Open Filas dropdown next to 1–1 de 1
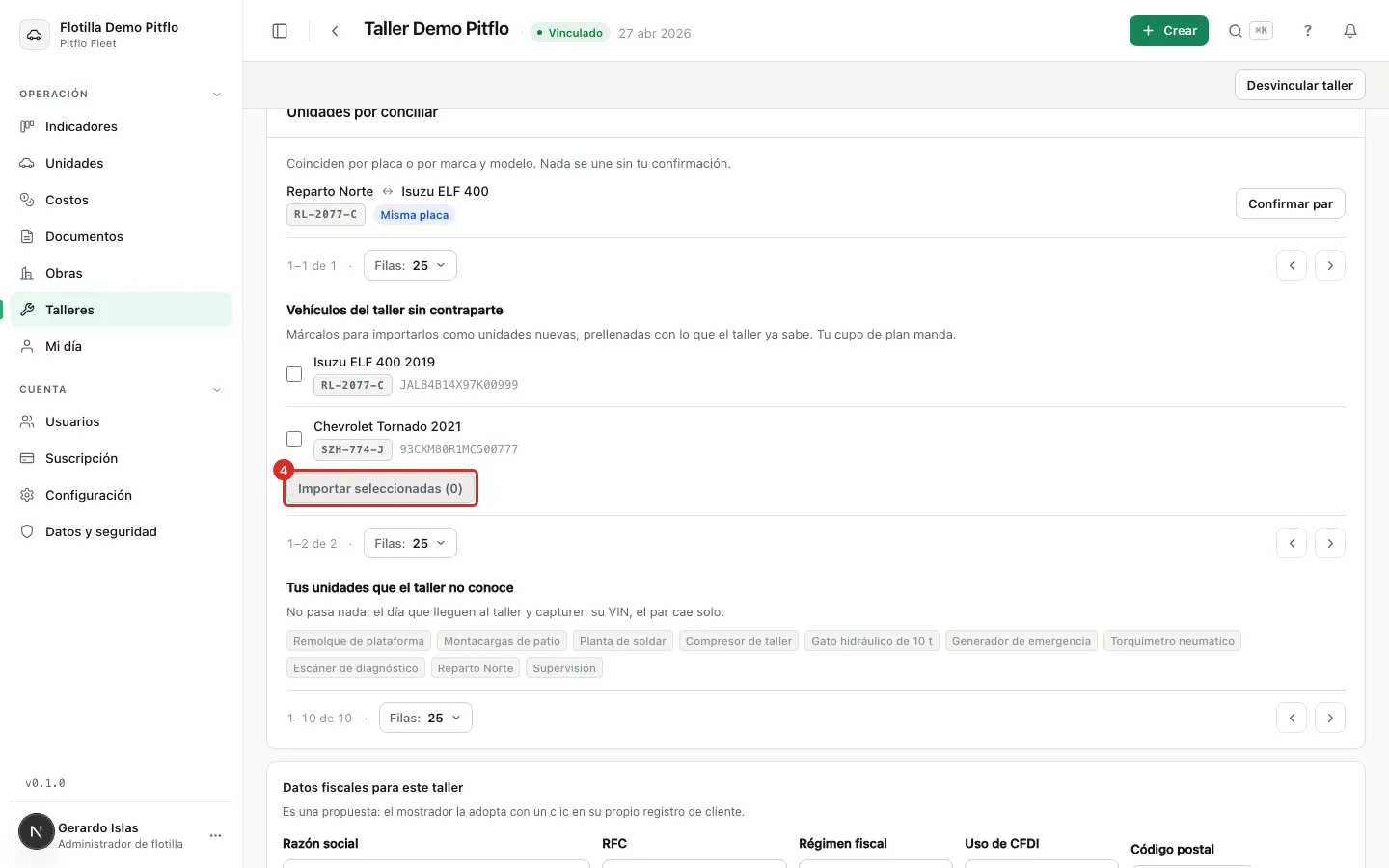 (410, 265)
